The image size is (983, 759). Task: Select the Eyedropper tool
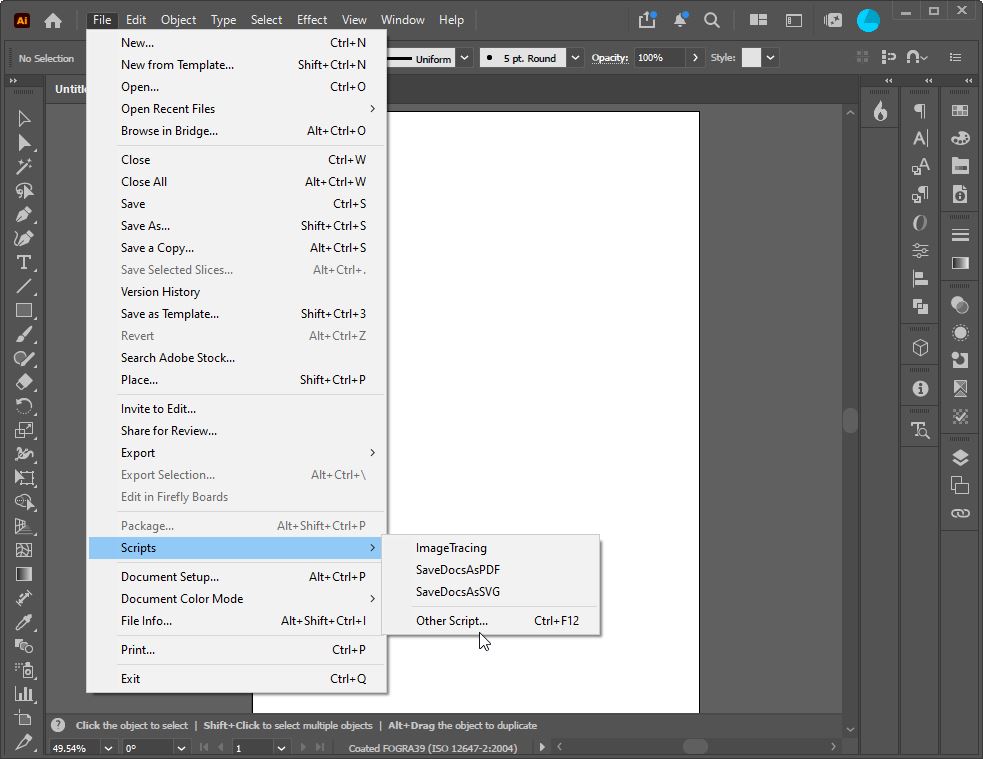[x=24, y=622]
